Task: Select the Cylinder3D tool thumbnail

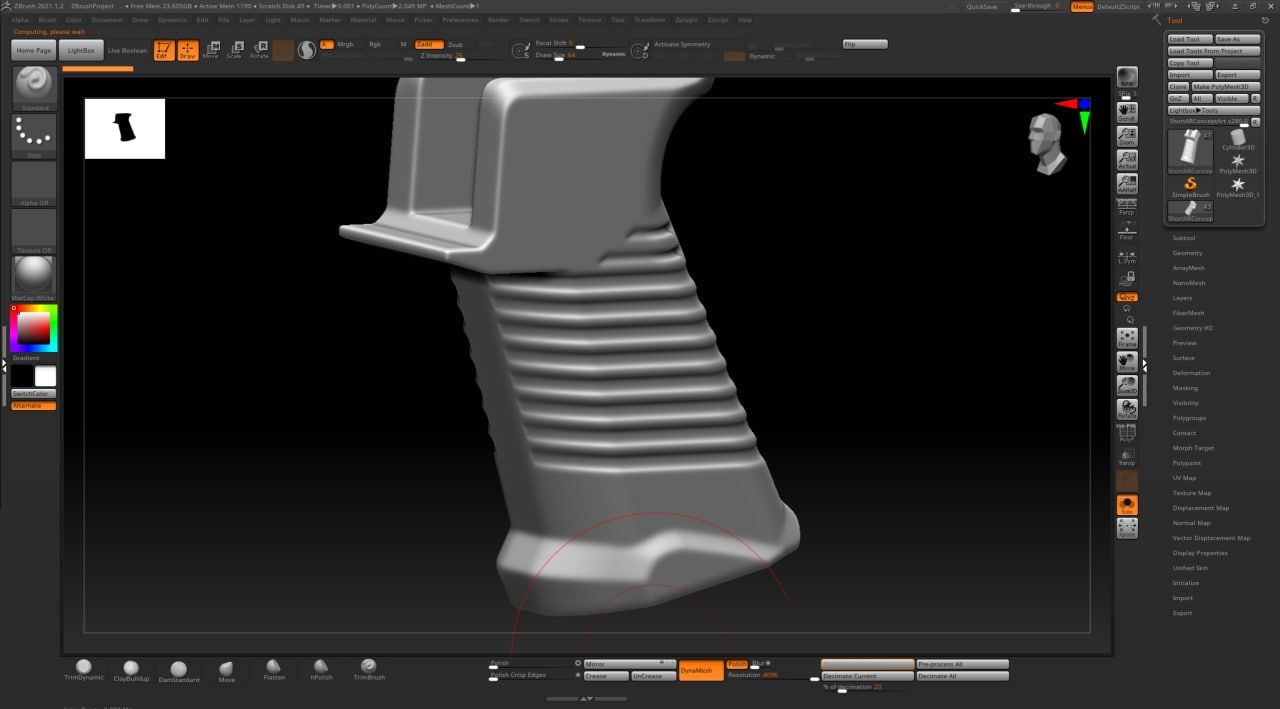Action: coord(1238,139)
